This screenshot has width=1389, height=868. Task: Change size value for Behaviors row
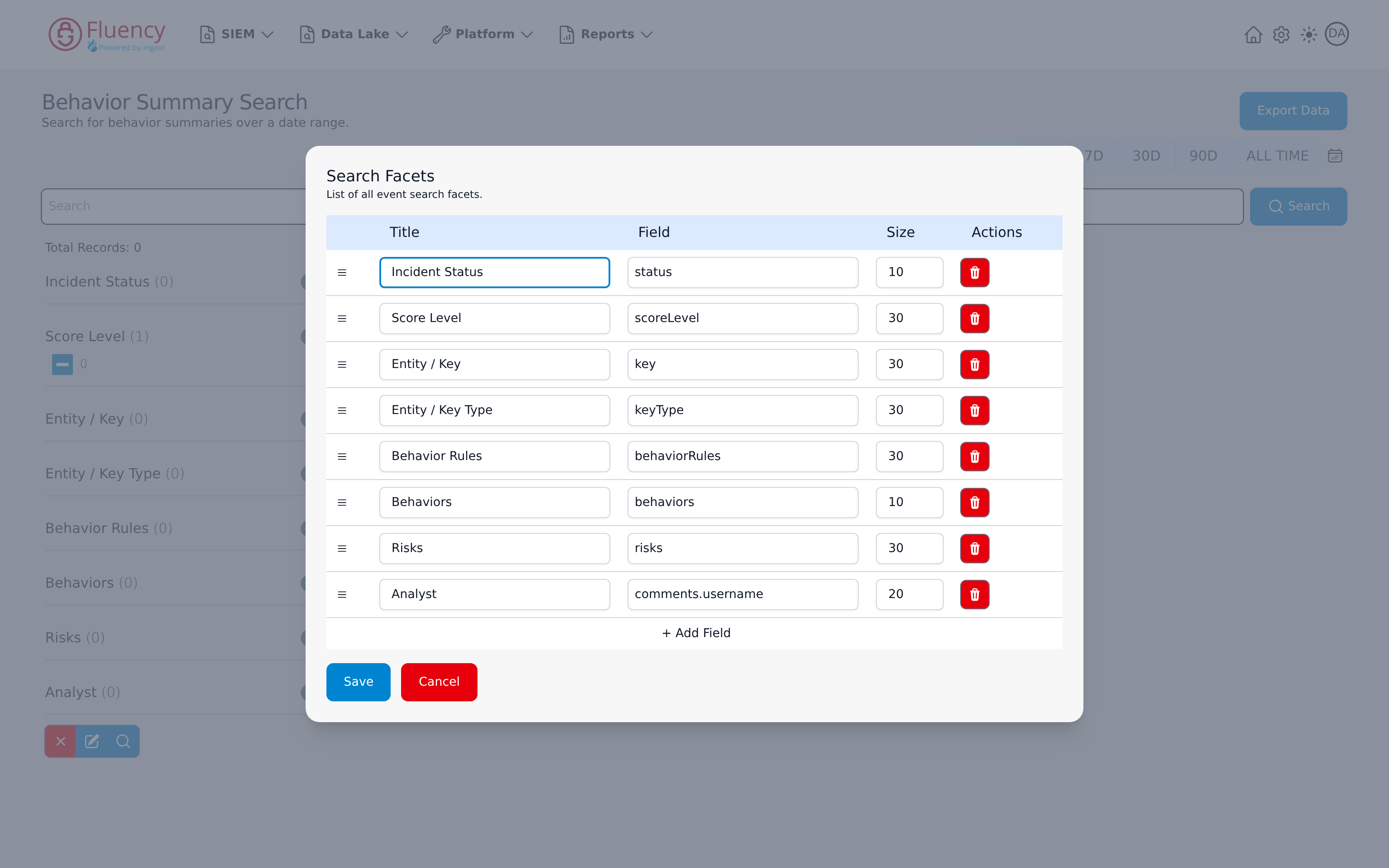(909, 502)
